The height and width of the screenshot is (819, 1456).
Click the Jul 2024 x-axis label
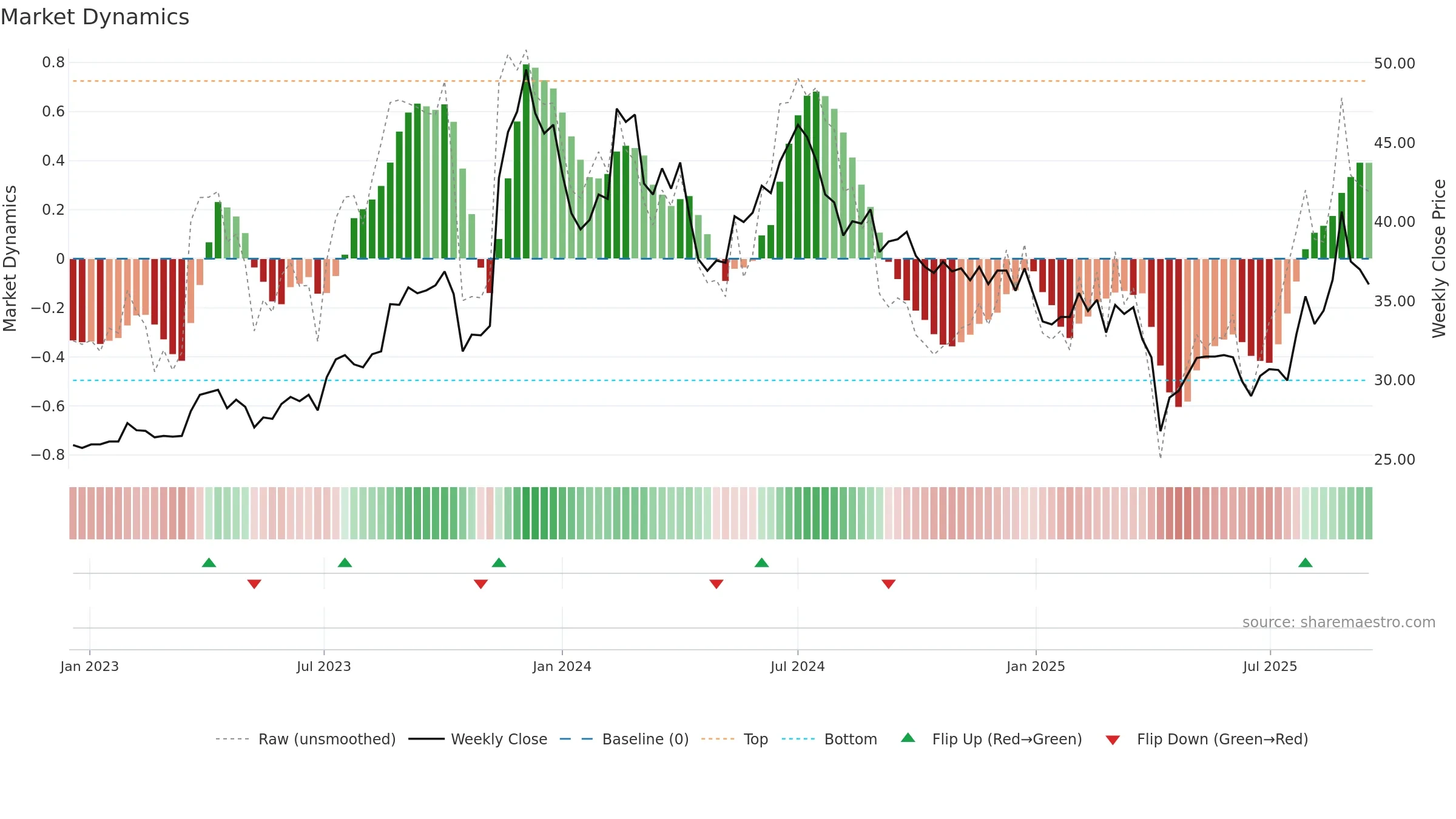[798, 666]
